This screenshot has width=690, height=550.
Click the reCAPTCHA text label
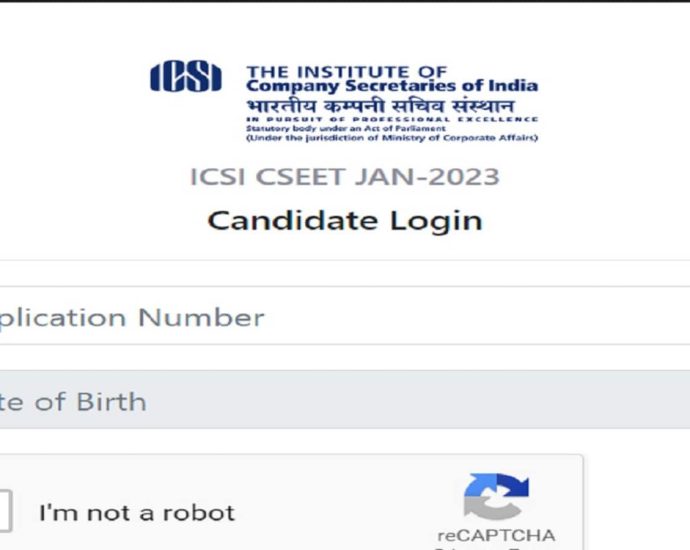496,535
